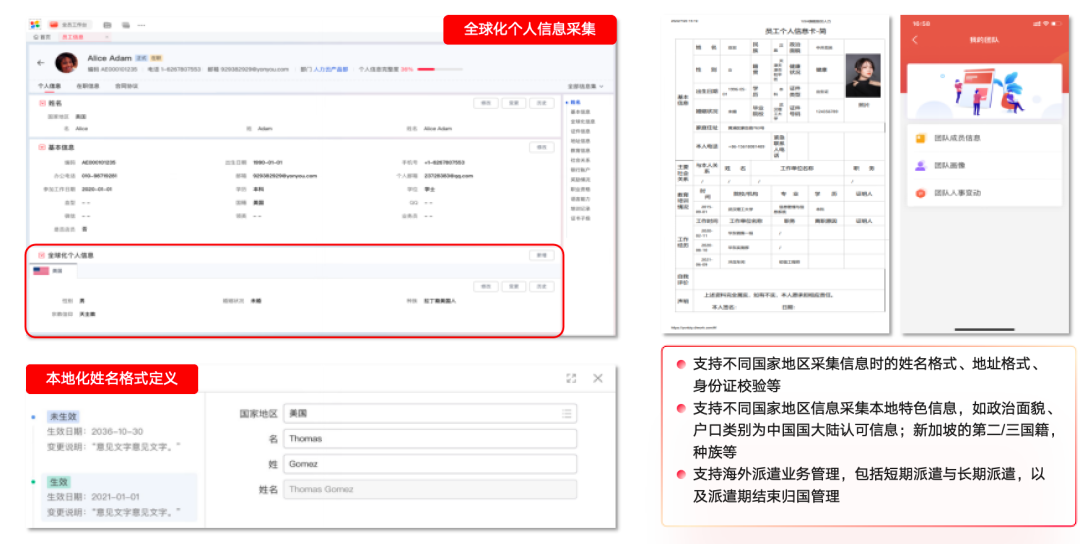
Task: Tap the 团队画像 icon in mobile list
Action: (920, 165)
